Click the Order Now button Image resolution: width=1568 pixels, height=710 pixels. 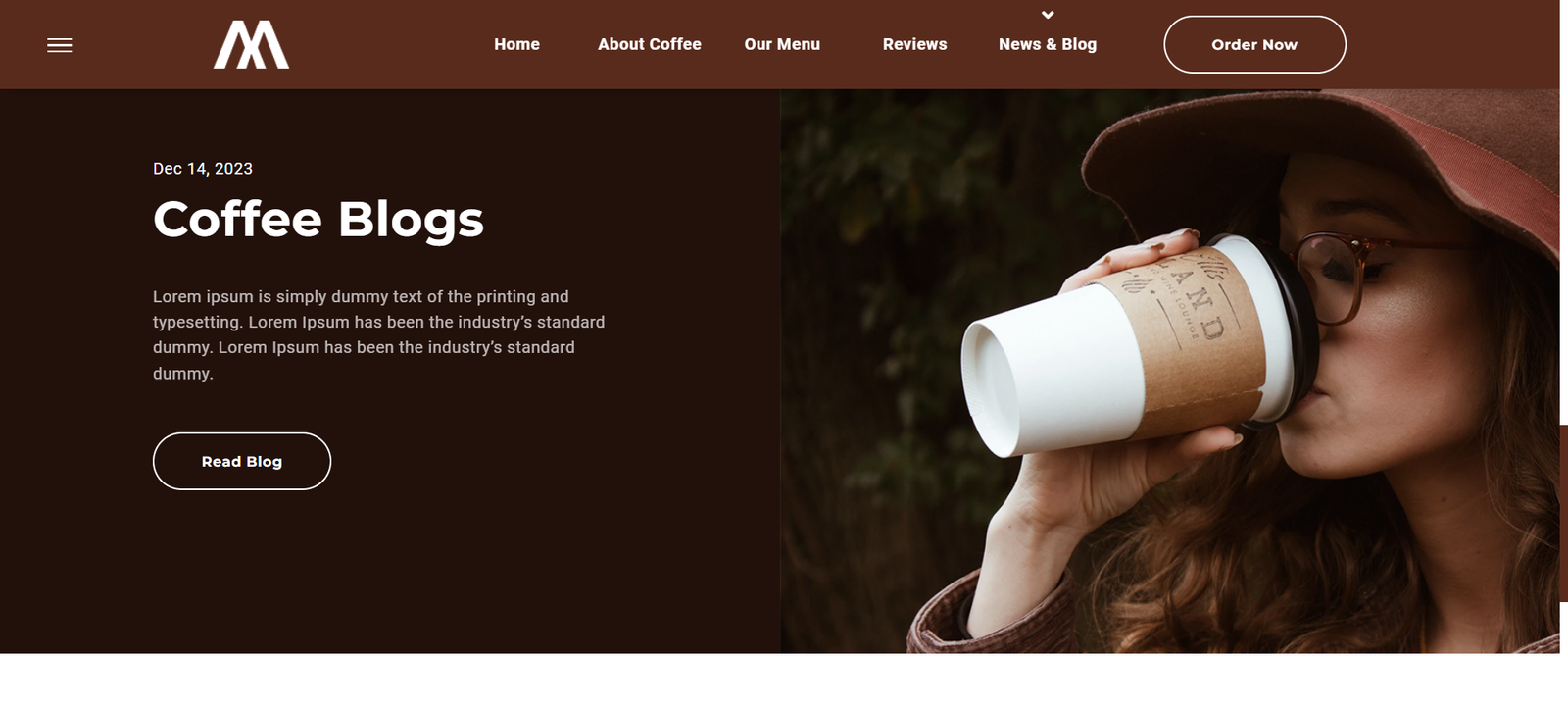[x=1254, y=44]
